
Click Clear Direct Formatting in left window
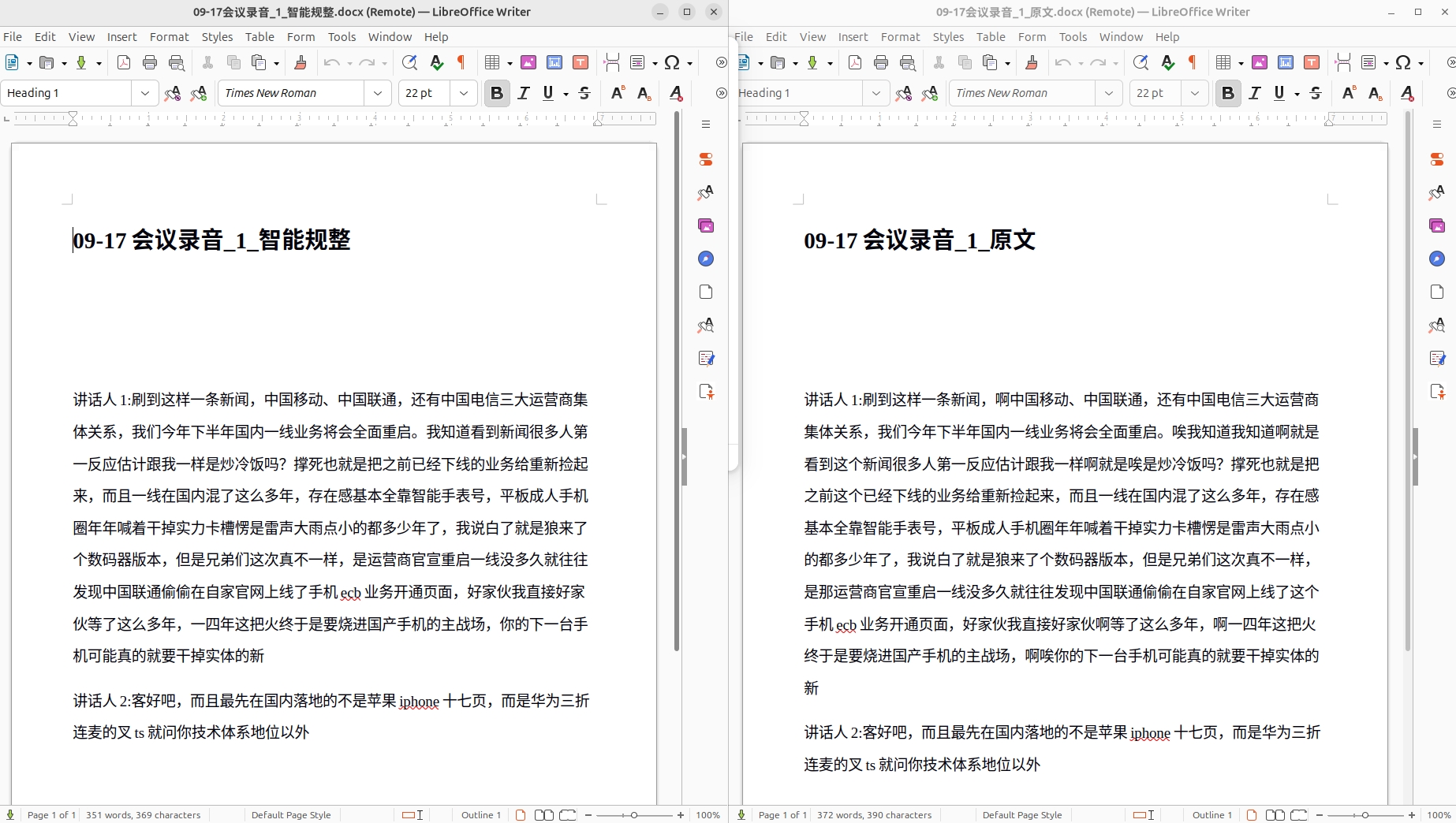[676, 93]
